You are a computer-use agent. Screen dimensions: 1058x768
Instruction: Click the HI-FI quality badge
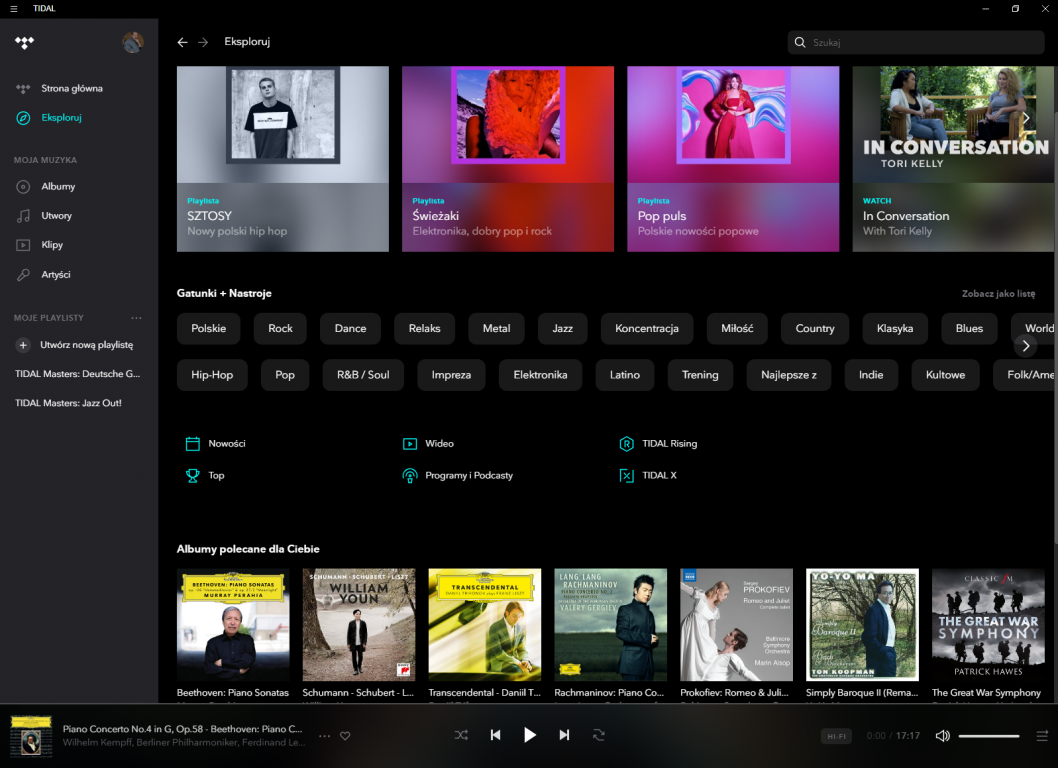(x=837, y=736)
